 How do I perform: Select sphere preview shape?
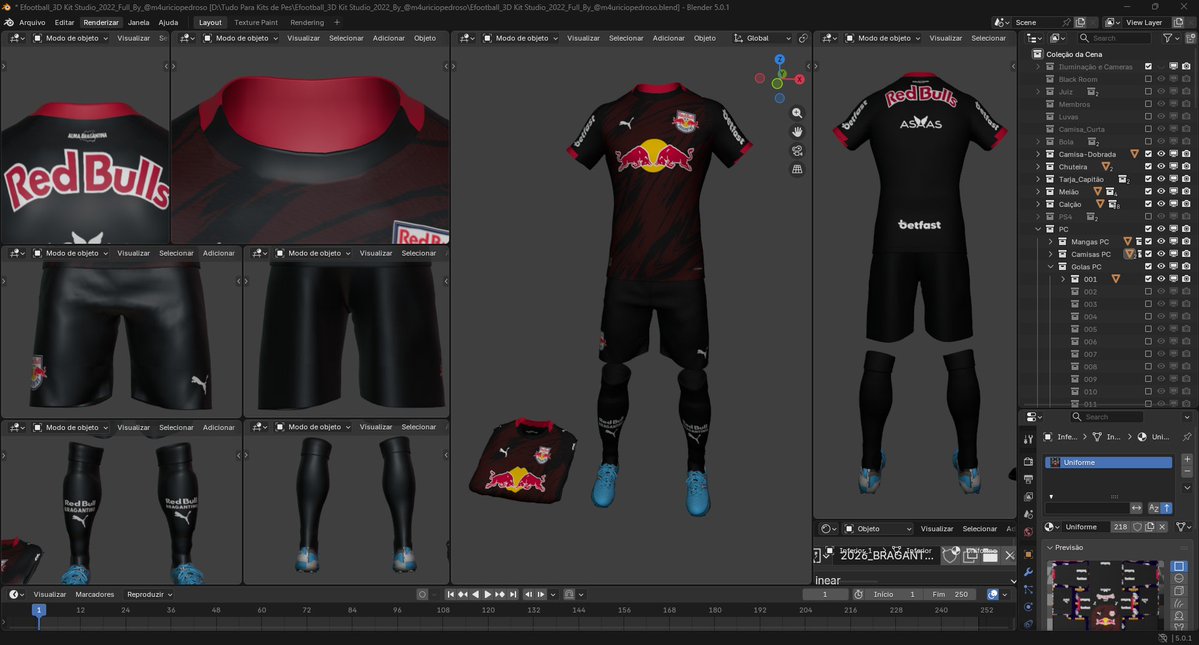point(1179,579)
